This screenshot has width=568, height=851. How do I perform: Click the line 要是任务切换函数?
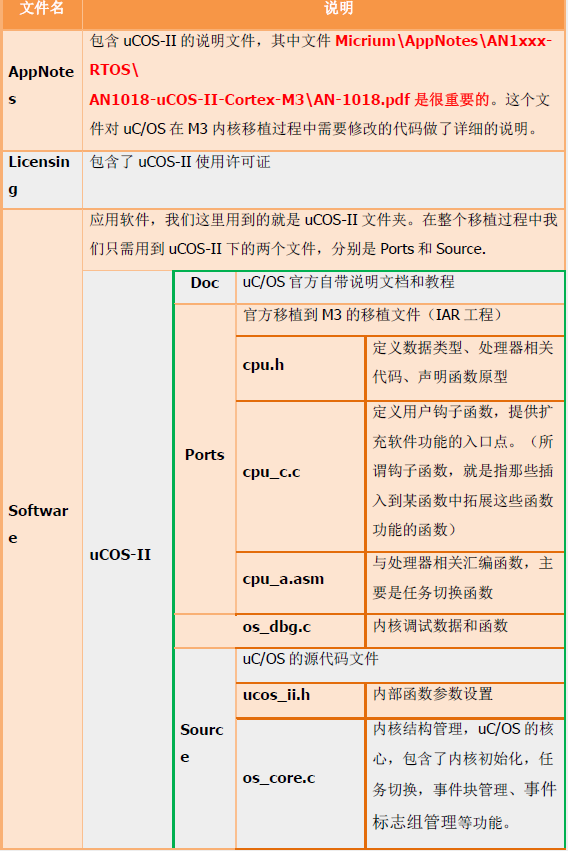coord(432,592)
